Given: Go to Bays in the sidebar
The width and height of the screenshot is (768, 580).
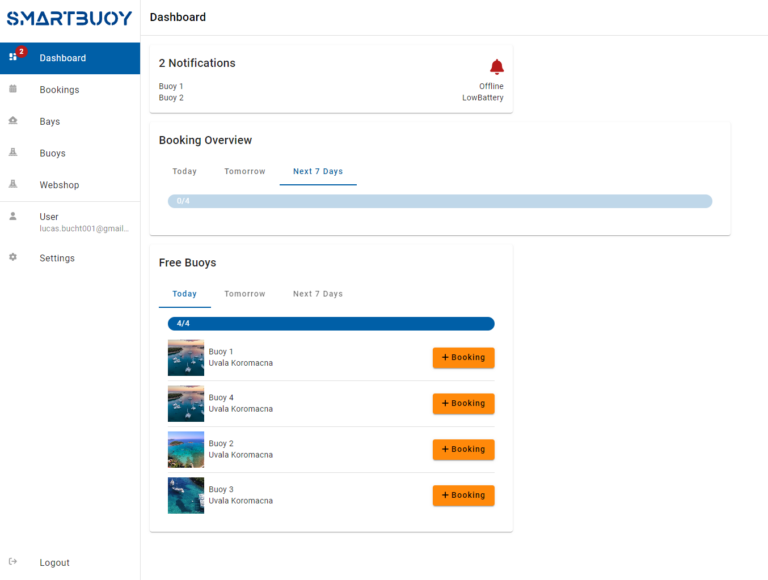Looking at the screenshot, I should point(70,121).
